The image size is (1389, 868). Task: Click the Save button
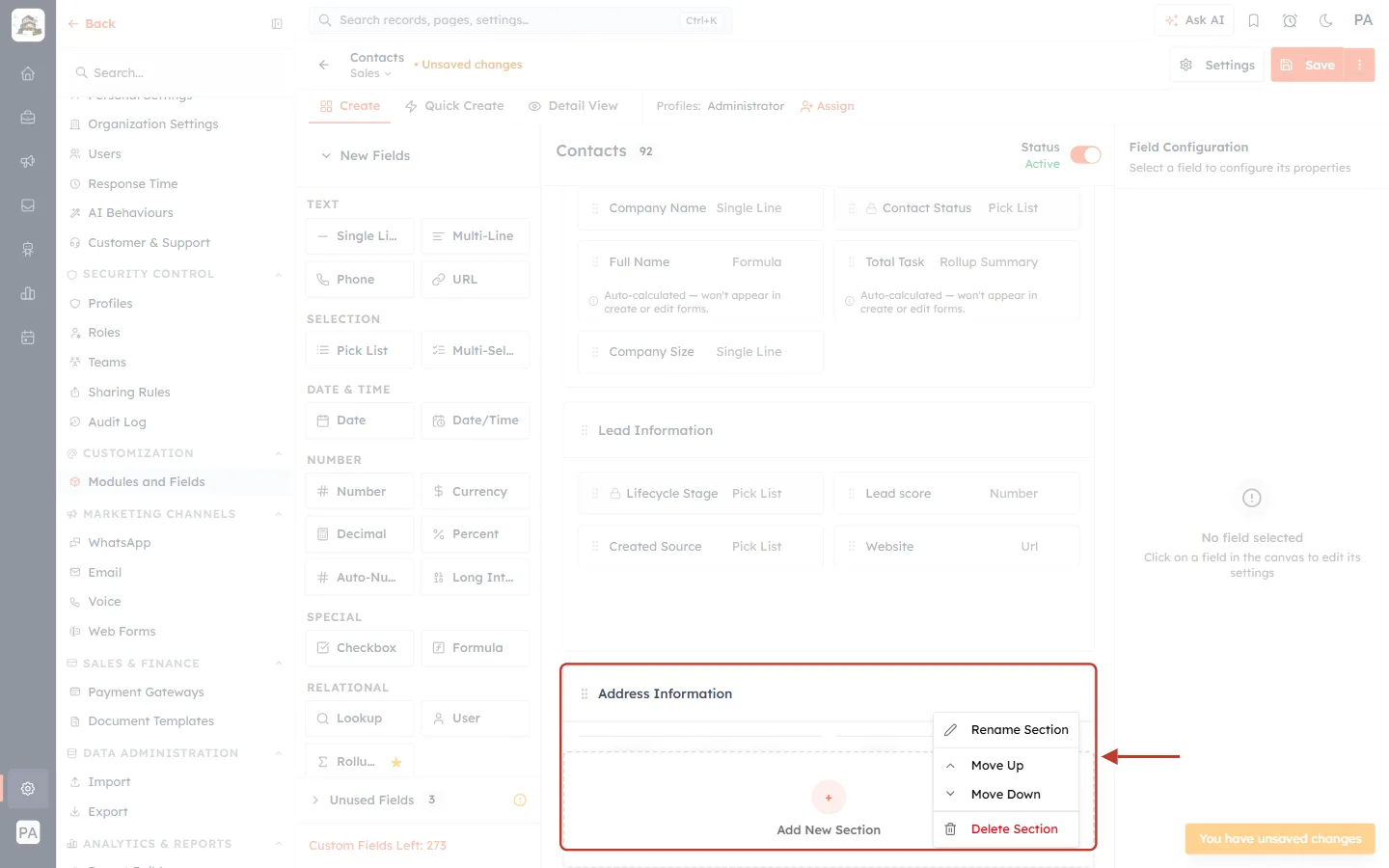click(x=1308, y=65)
